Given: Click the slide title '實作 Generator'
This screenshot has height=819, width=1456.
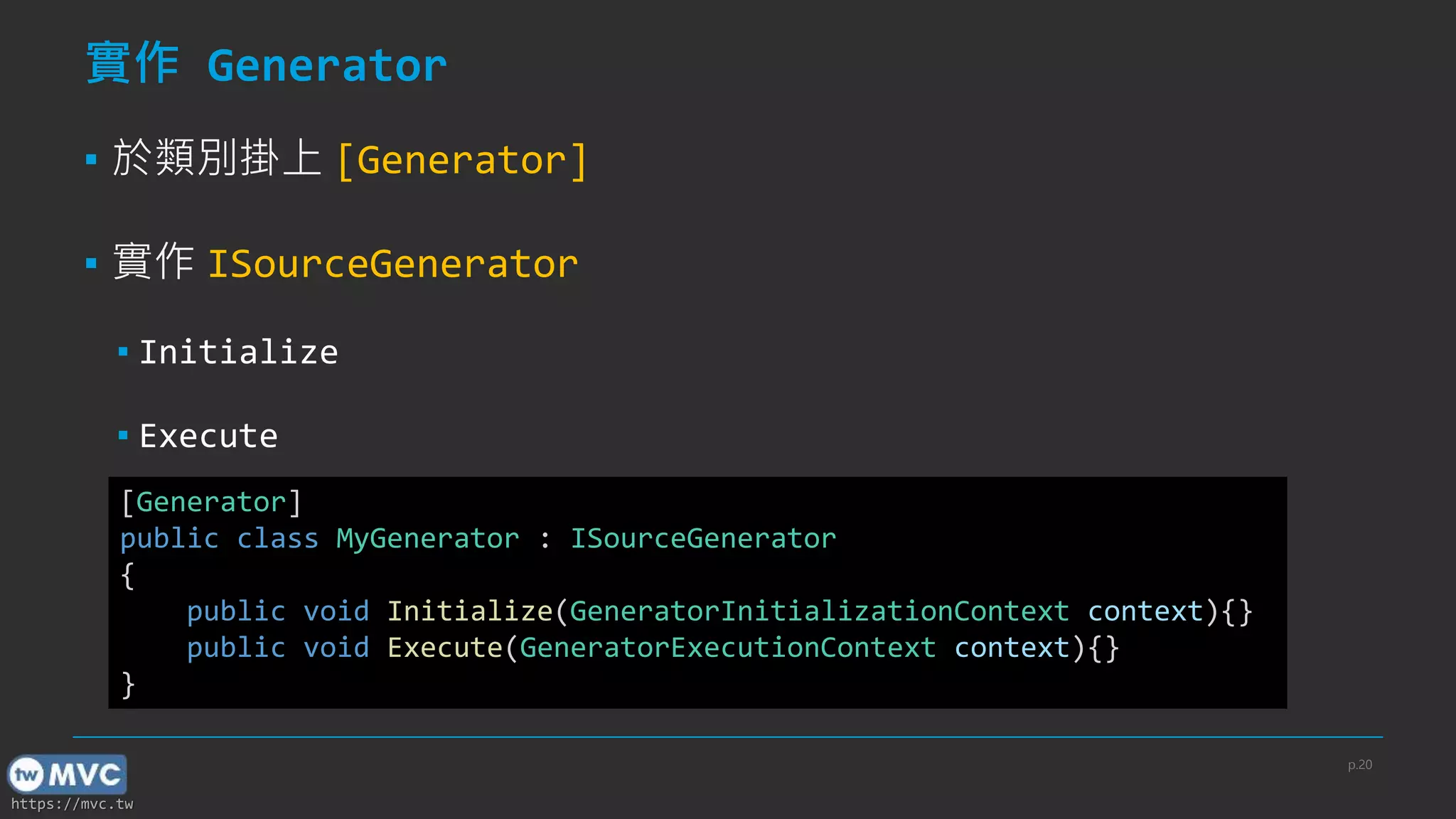Looking at the screenshot, I should 267,64.
